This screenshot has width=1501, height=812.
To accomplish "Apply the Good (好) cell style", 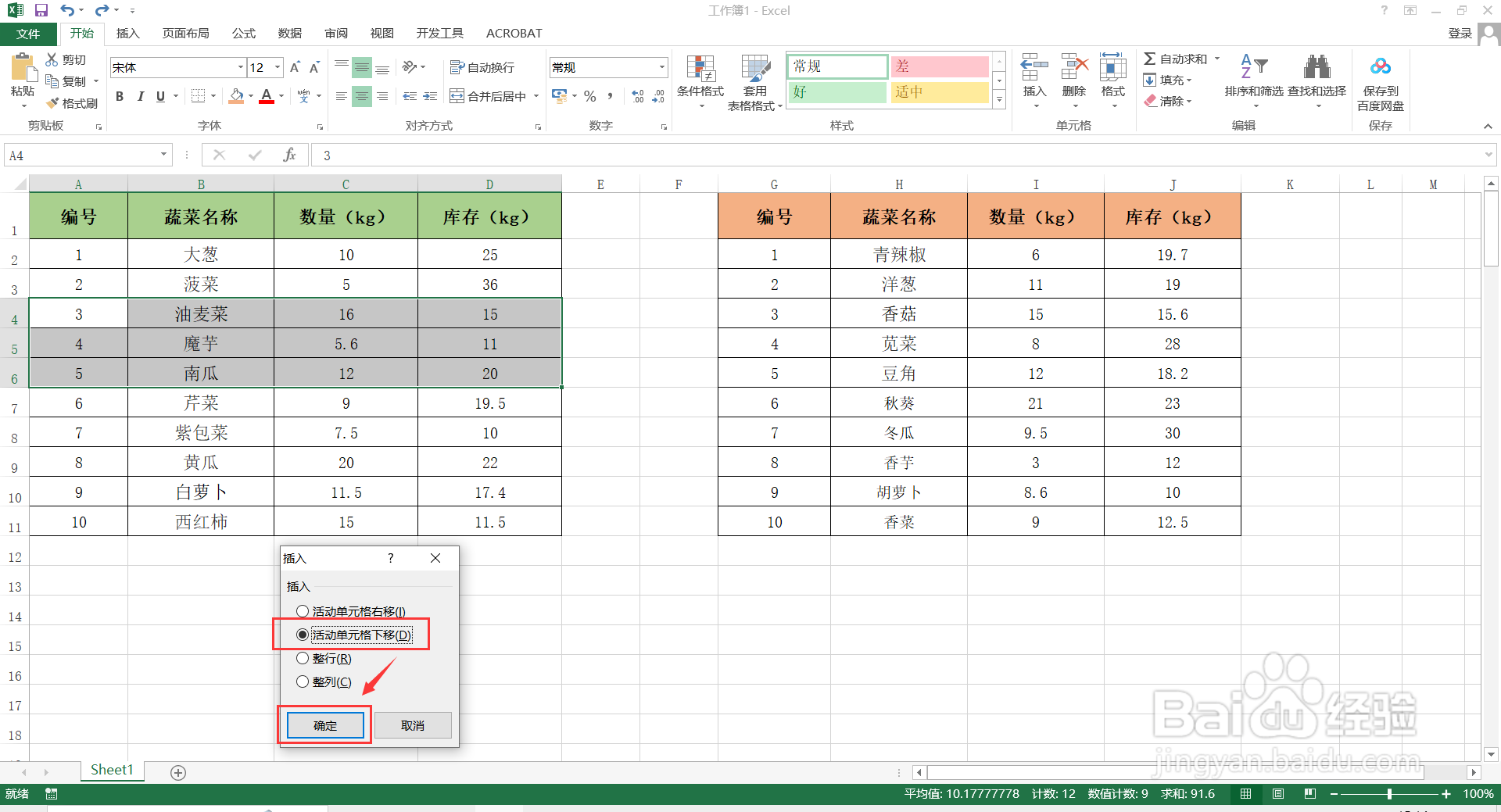I will [837, 92].
